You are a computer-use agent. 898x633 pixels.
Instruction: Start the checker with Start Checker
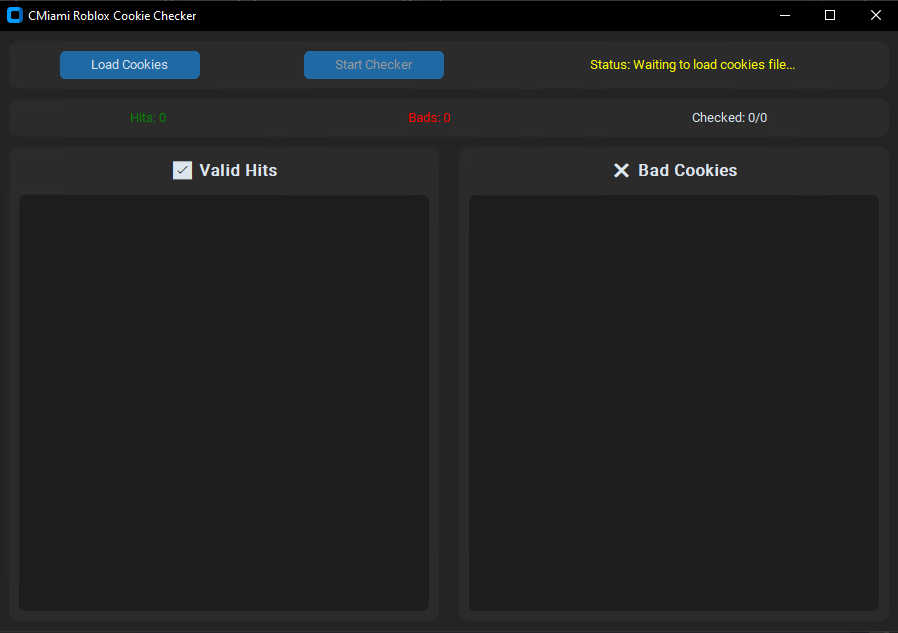(373, 65)
